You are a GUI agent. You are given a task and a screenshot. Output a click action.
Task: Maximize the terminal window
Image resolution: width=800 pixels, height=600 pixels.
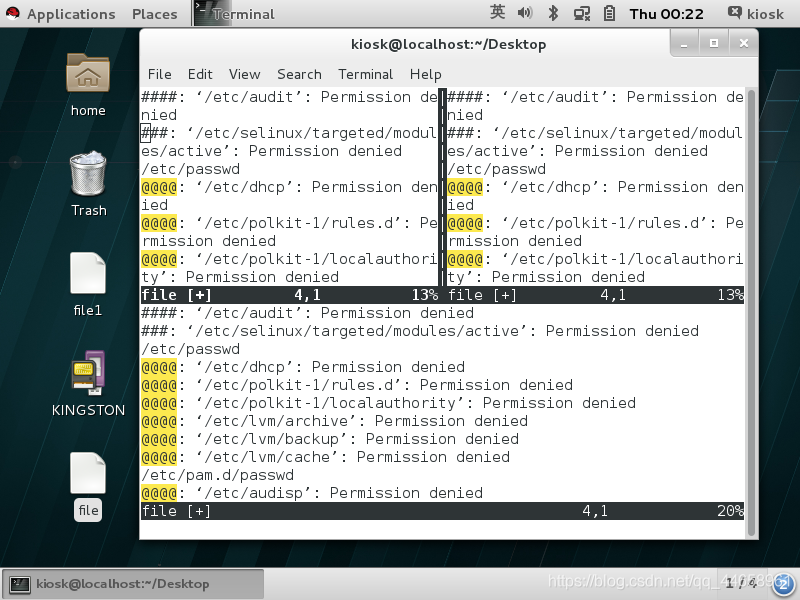point(714,44)
